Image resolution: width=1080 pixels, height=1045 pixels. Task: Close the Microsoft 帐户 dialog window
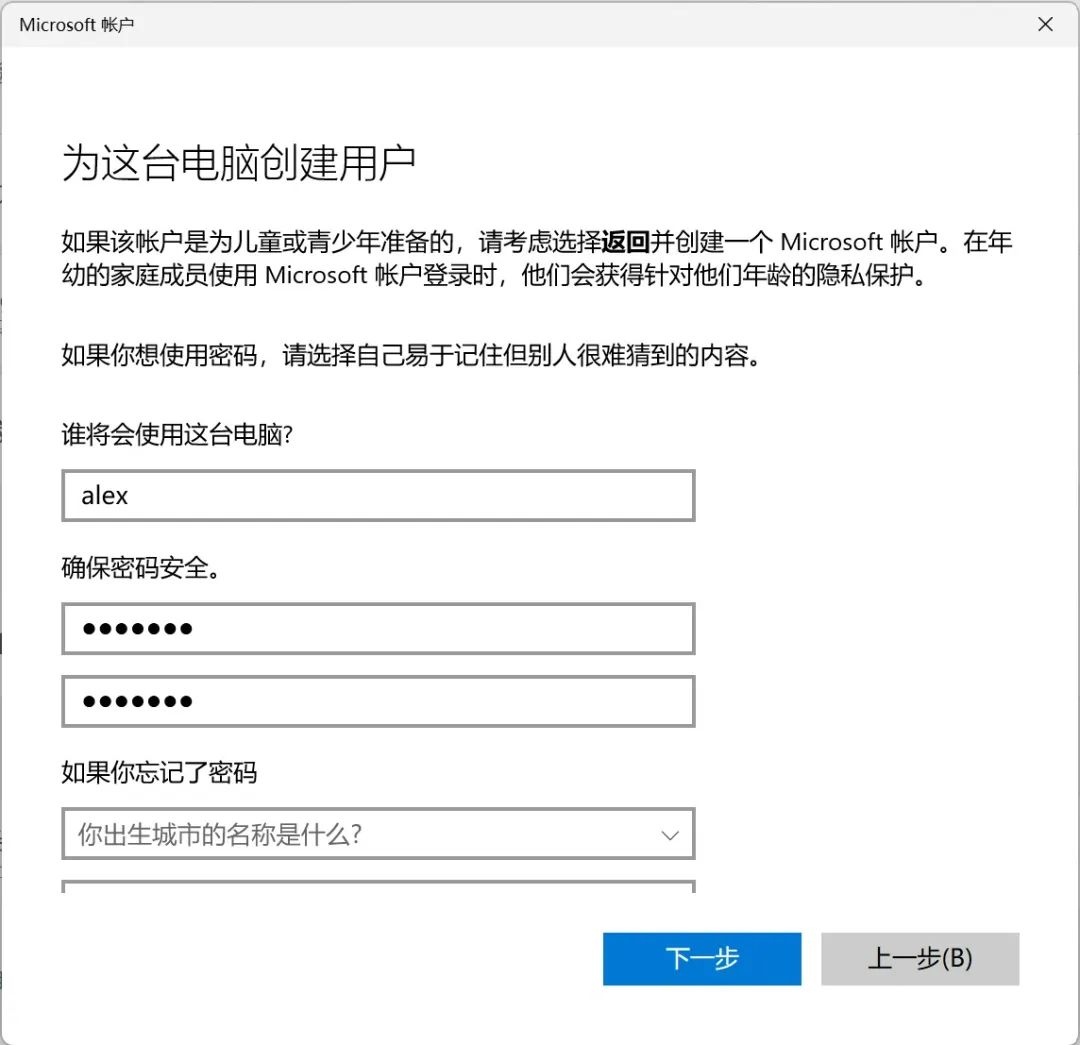pos(1045,24)
